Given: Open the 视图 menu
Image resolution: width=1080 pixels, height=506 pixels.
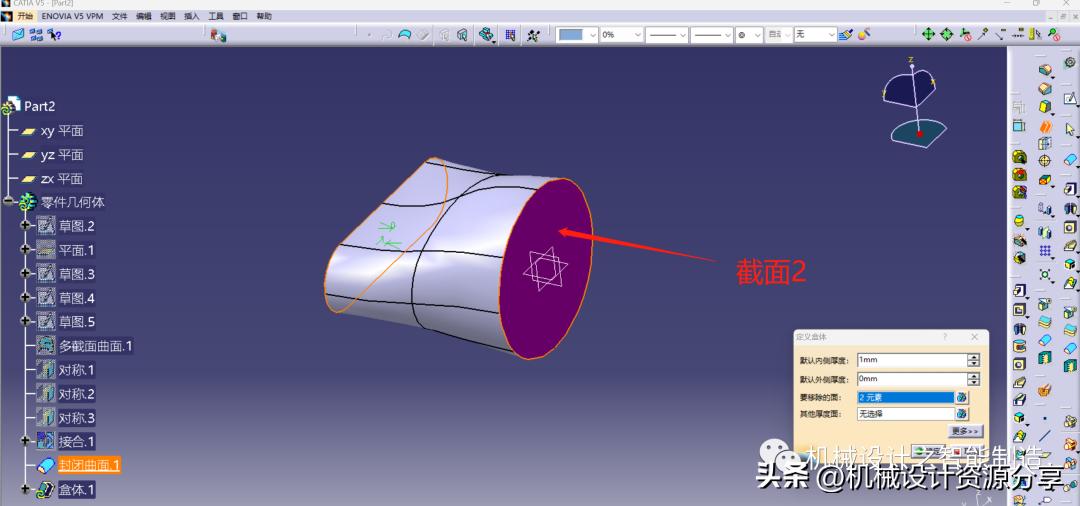Looking at the screenshot, I should click(168, 16).
